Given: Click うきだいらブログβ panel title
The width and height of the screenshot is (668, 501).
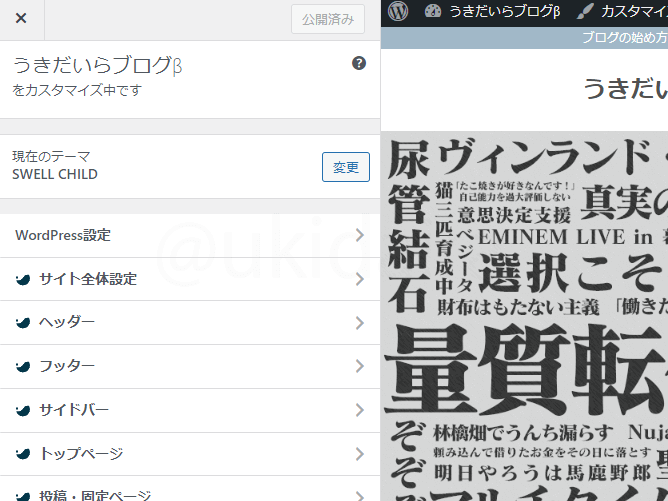Looking at the screenshot, I should pyautogui.click(x=98, y=65).
